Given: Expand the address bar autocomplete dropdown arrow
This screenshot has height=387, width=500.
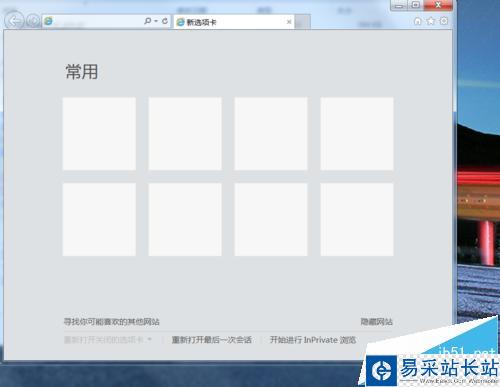Looking at the screenshot, I should tap(156, 21).
